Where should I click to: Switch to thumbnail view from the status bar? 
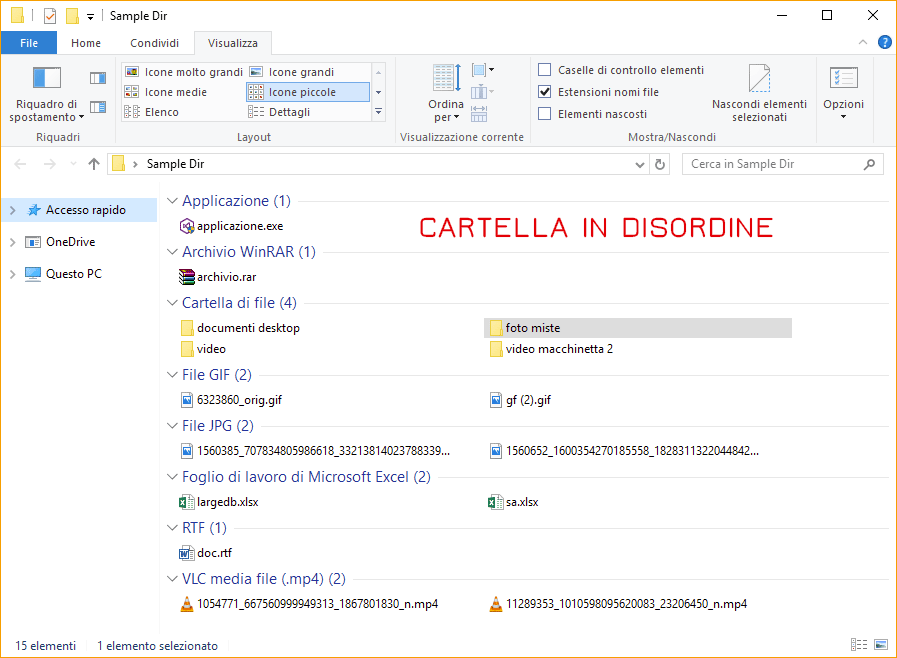880,645
